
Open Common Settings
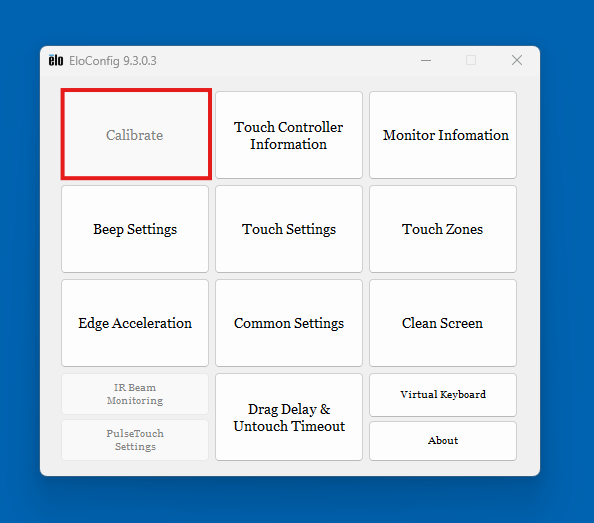click(289, 323)
